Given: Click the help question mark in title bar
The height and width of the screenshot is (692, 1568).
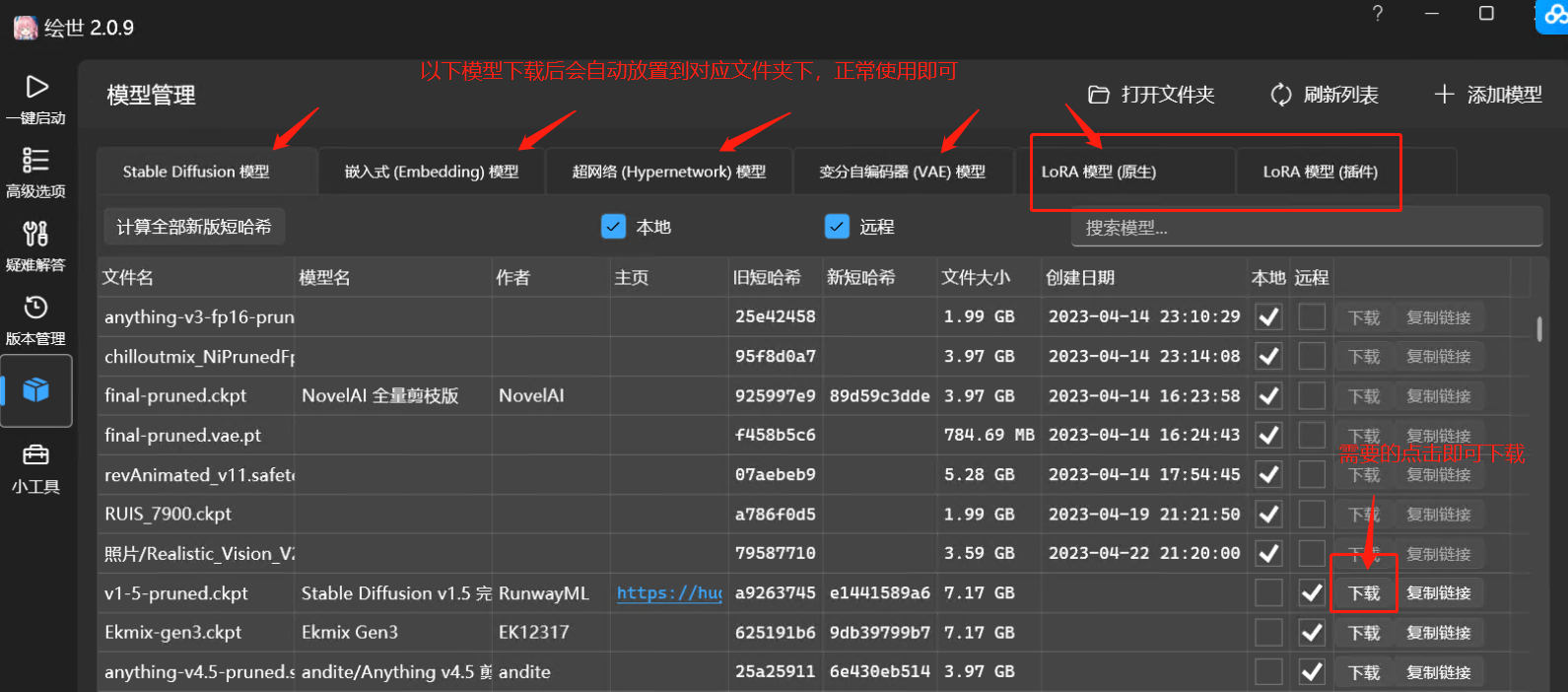Looking at the screenshot, I should coord(1377,14).
